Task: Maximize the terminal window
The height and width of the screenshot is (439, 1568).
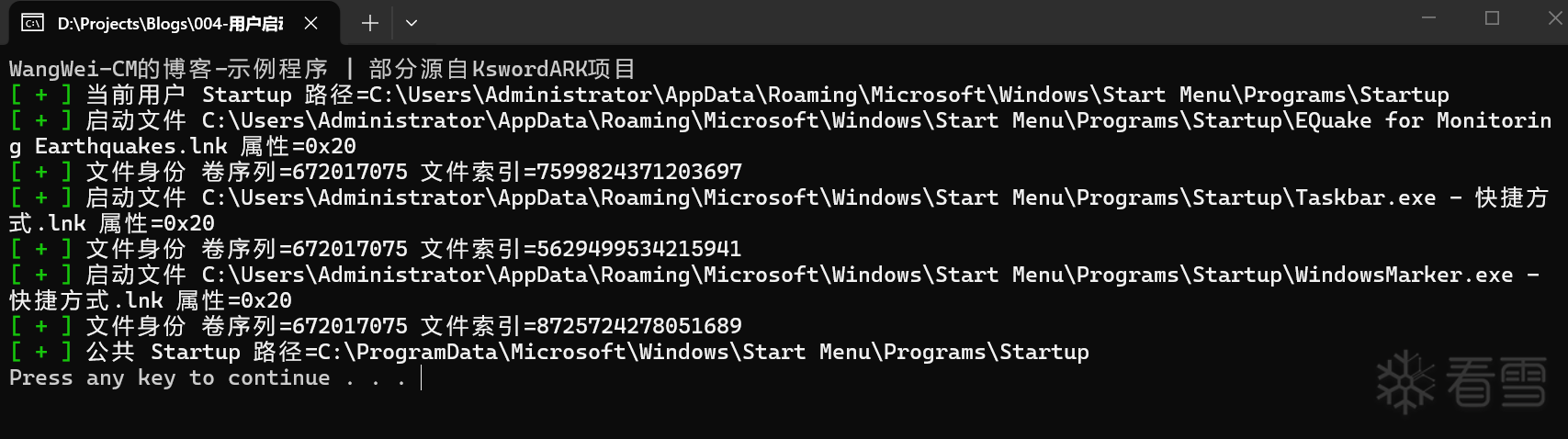Action: point(1492,18)
